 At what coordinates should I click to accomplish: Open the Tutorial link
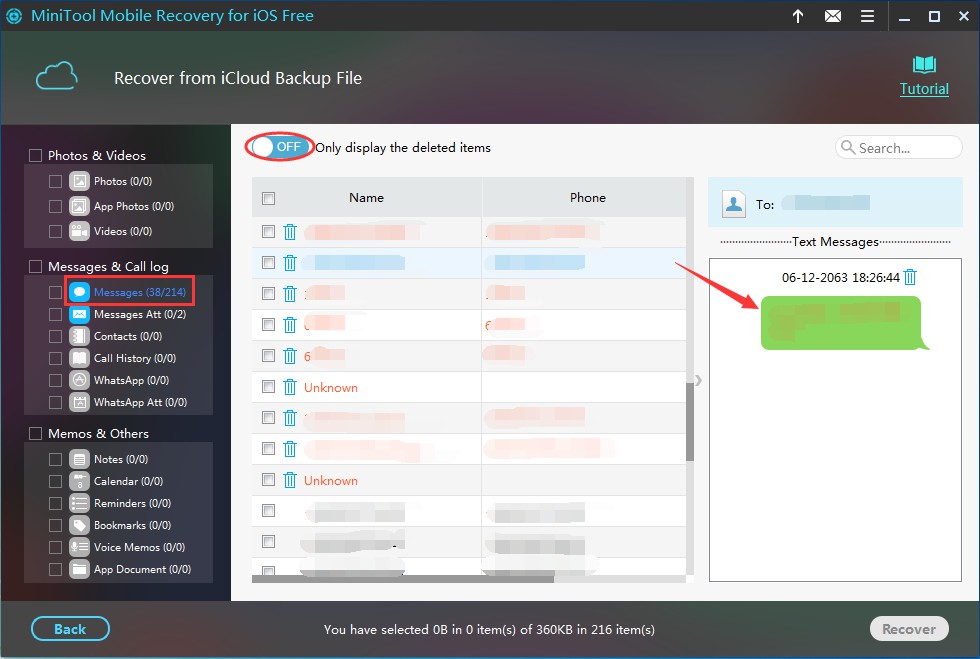(x=924, y=89)
